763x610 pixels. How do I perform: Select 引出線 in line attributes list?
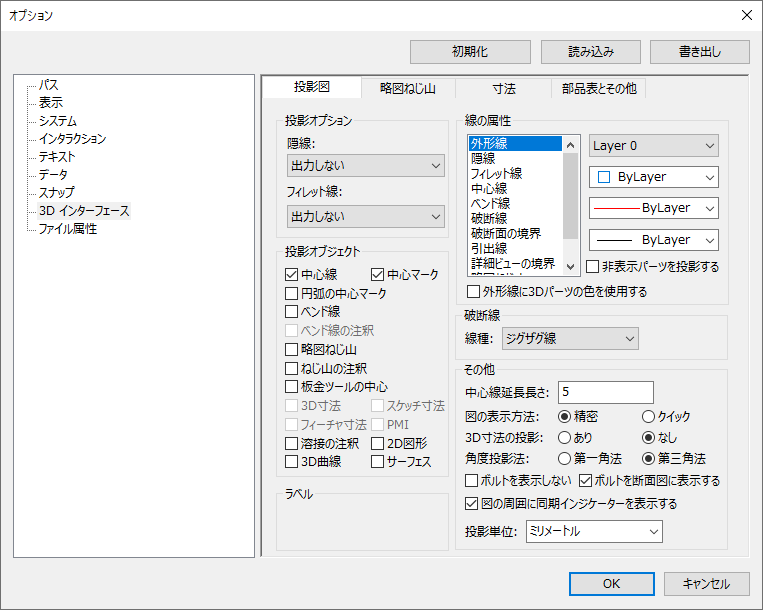pos(515,249)
